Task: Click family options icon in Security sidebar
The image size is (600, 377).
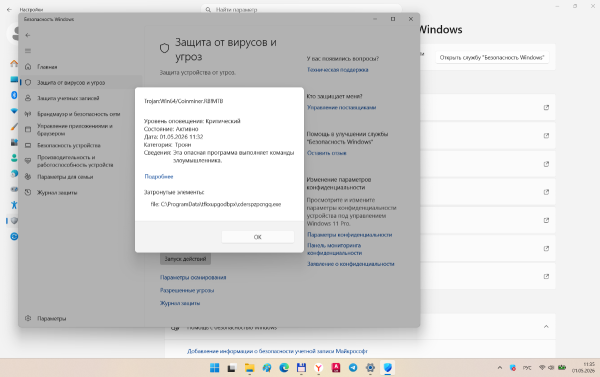Action: [x=28, y=176]
